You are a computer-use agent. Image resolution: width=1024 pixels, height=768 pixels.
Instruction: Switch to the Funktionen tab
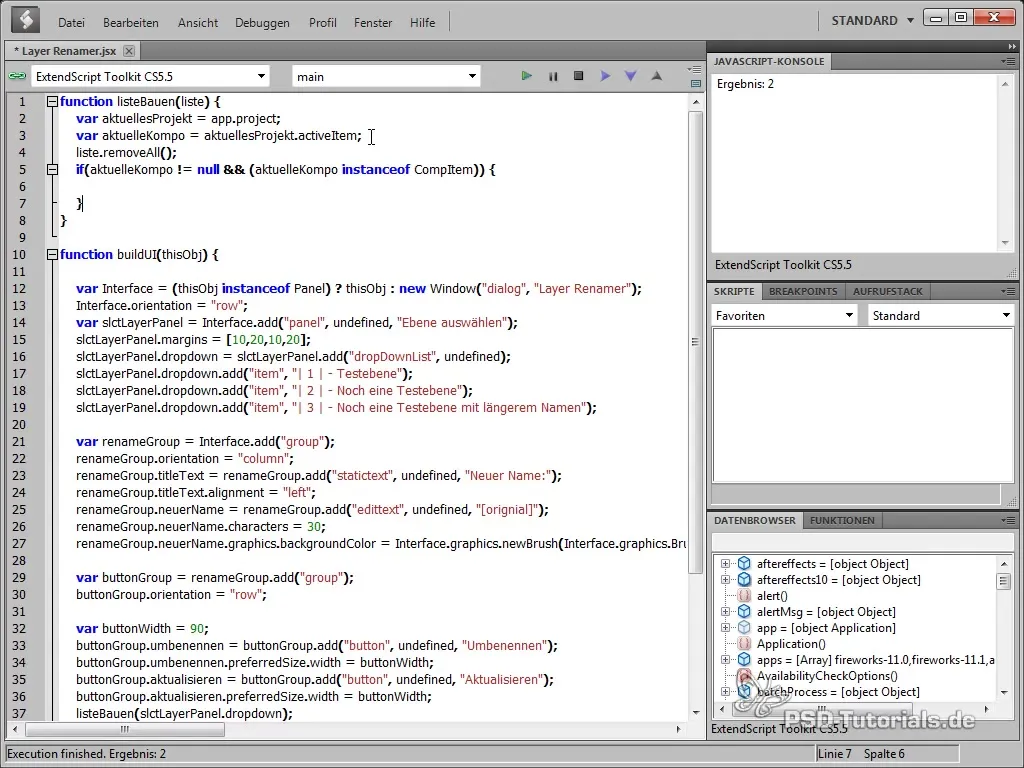coord(842,520)
